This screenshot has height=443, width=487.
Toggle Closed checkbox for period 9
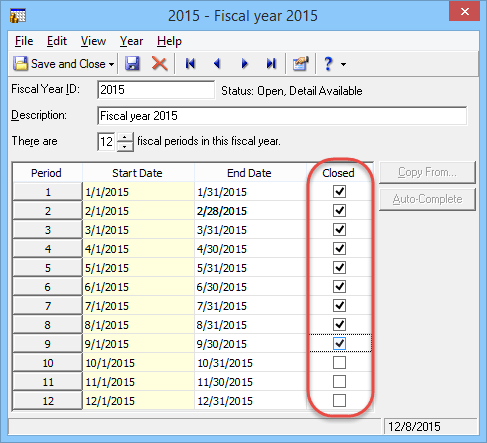339,344
